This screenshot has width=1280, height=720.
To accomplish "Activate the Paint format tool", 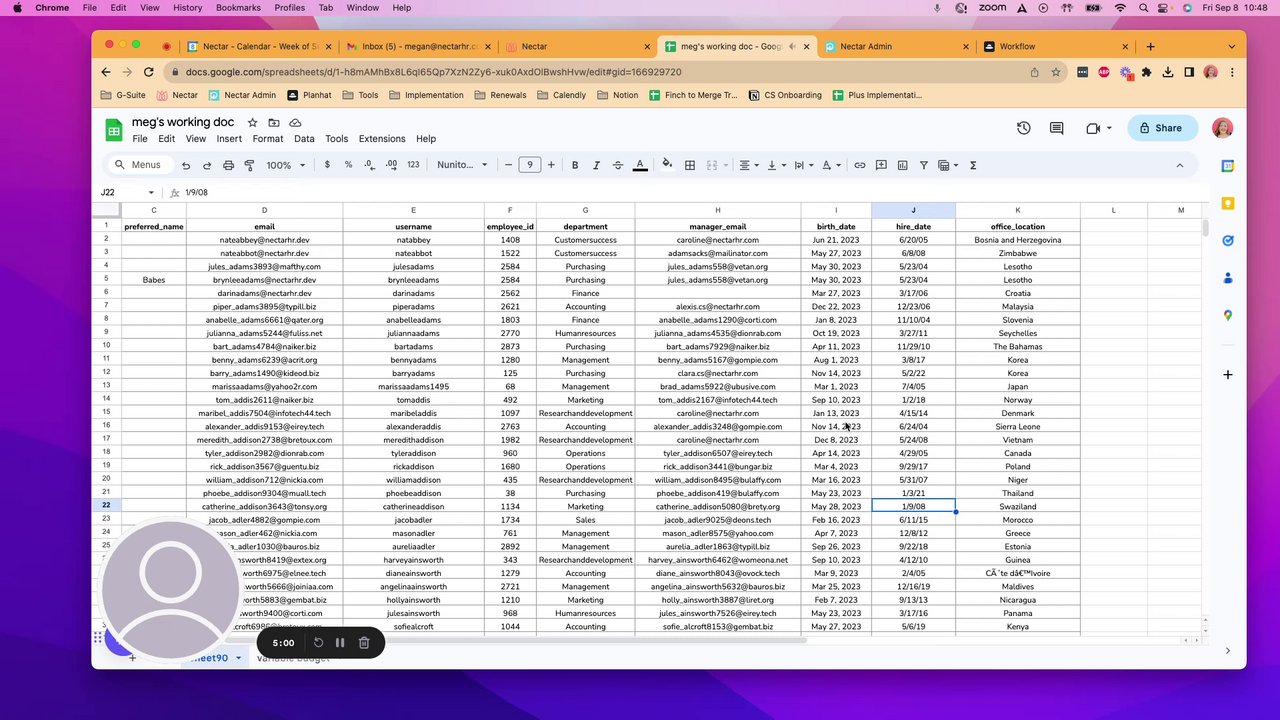I will [x=249, y=165].
